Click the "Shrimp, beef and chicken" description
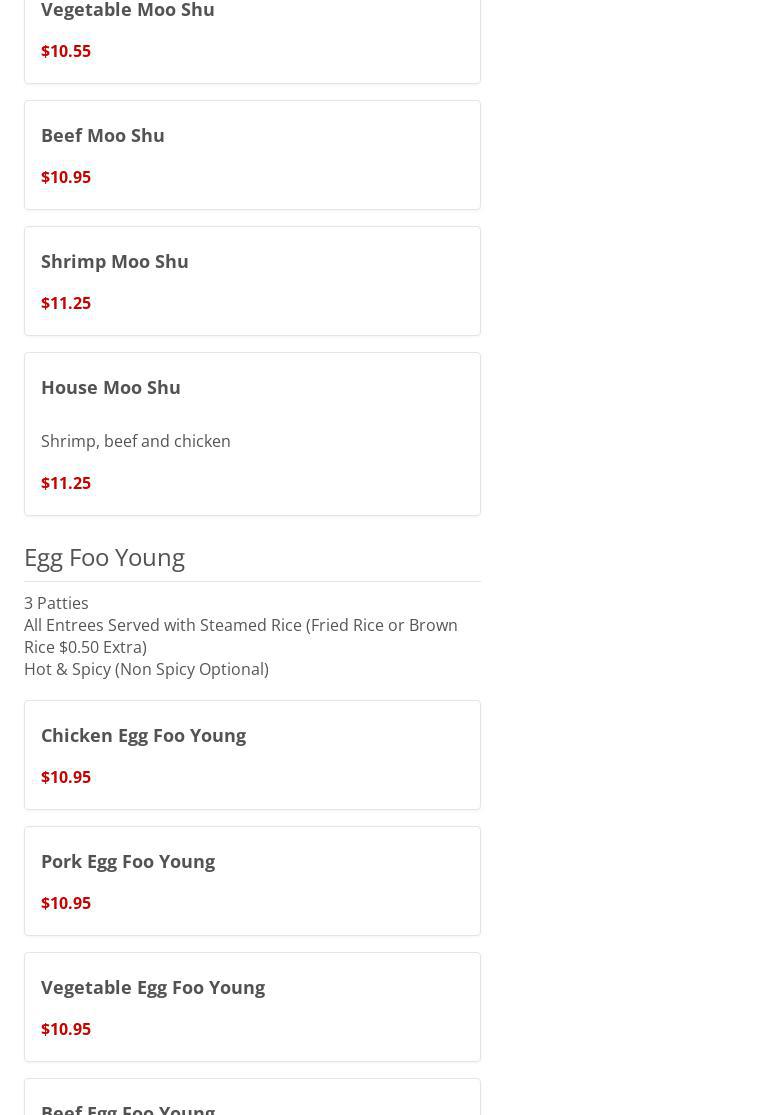The height and width of the screenshot is (1115, 770). (x=136, y=441)
